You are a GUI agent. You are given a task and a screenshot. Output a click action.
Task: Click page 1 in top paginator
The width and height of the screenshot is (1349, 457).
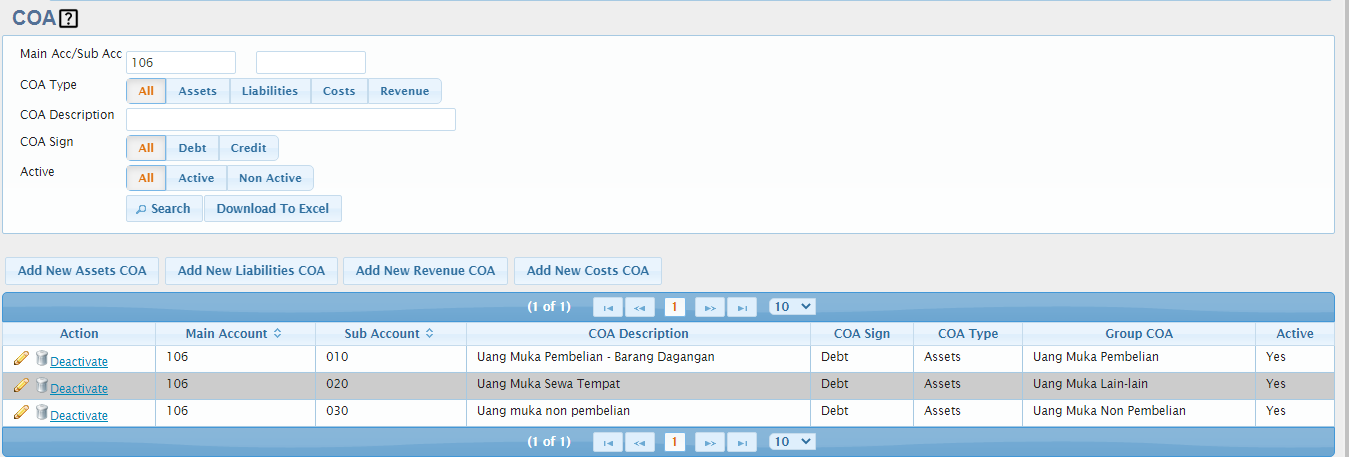pos(675,307)
